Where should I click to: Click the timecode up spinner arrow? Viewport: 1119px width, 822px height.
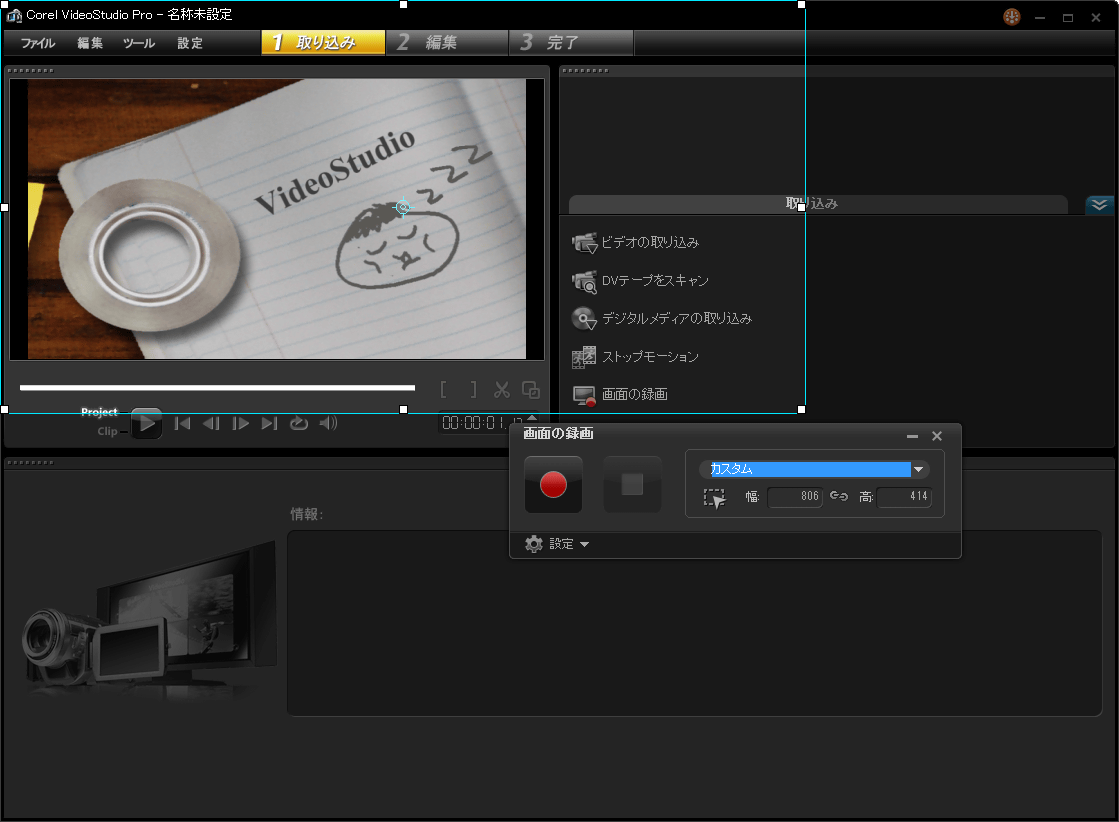pyautogui.click(x=532, y=417)
